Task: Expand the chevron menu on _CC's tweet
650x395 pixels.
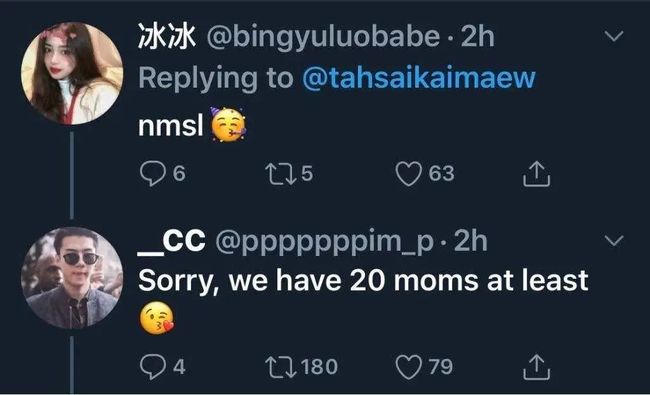Action: 614,240
